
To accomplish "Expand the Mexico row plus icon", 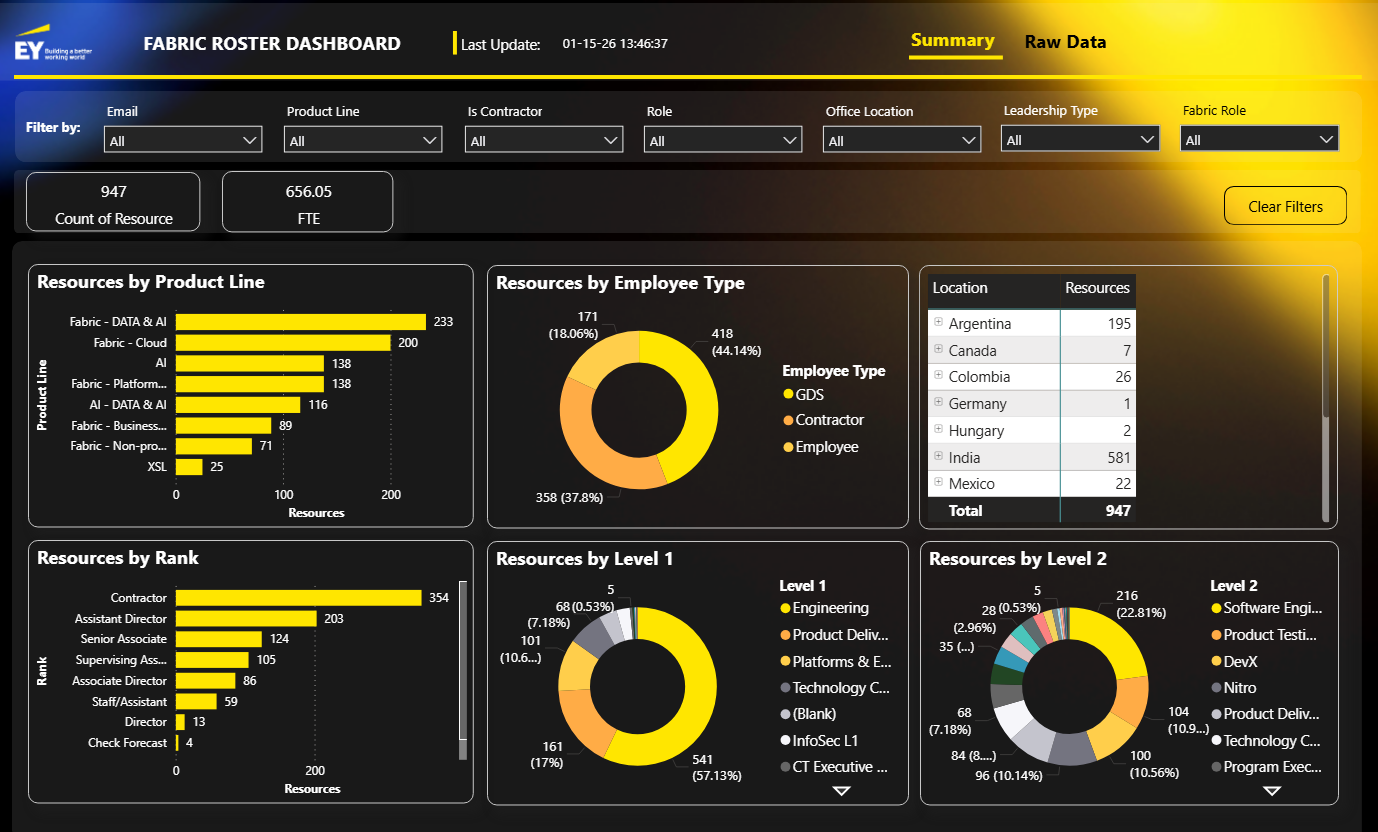I will point(939,482).
